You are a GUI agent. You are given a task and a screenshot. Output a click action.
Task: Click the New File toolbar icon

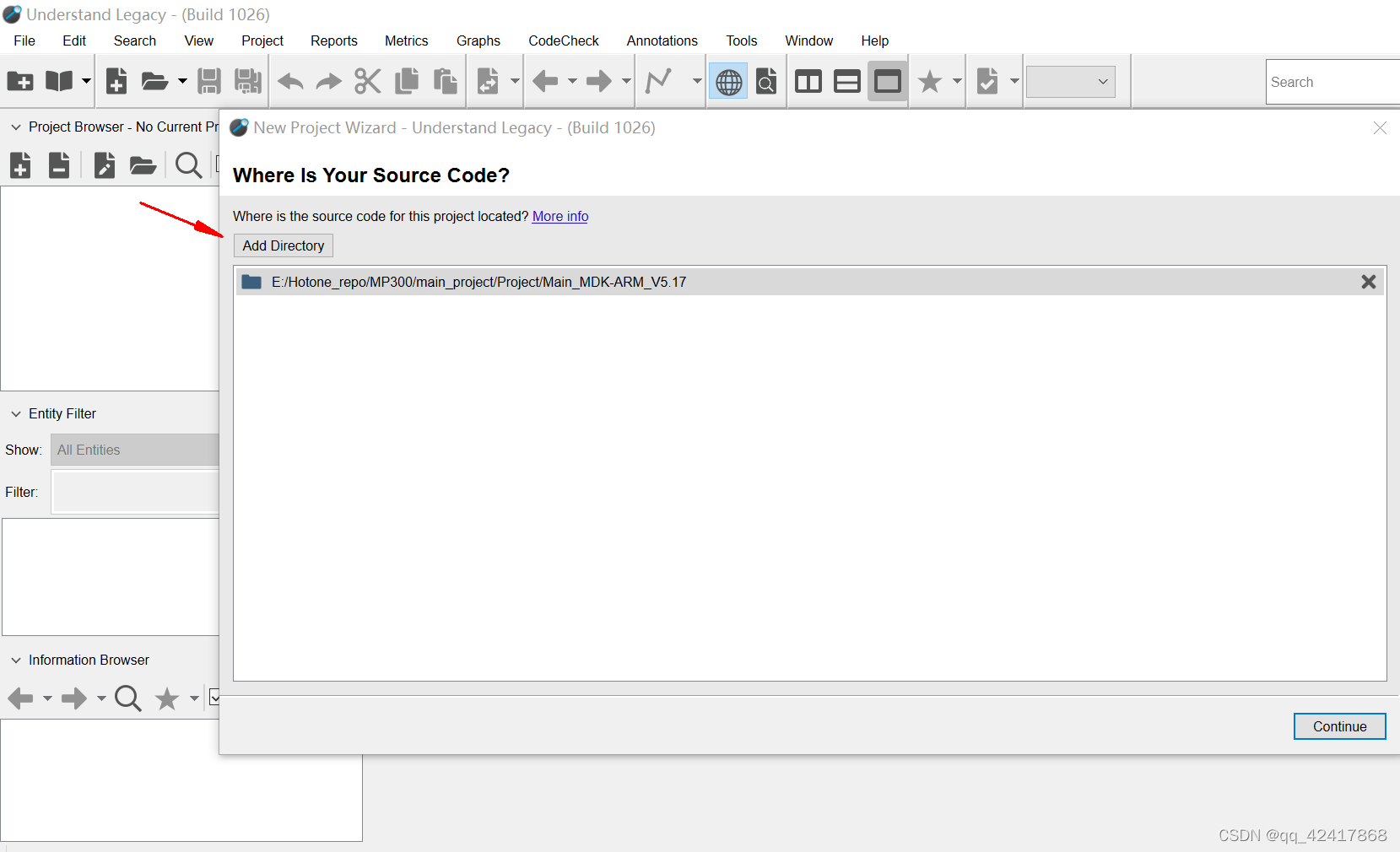tap(116, 82)
